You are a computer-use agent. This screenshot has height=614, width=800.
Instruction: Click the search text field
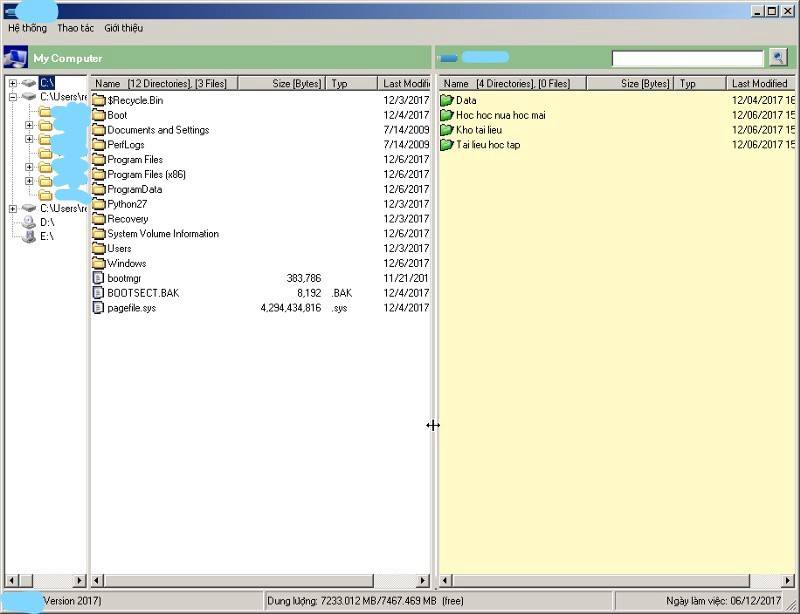pos(687,59)
